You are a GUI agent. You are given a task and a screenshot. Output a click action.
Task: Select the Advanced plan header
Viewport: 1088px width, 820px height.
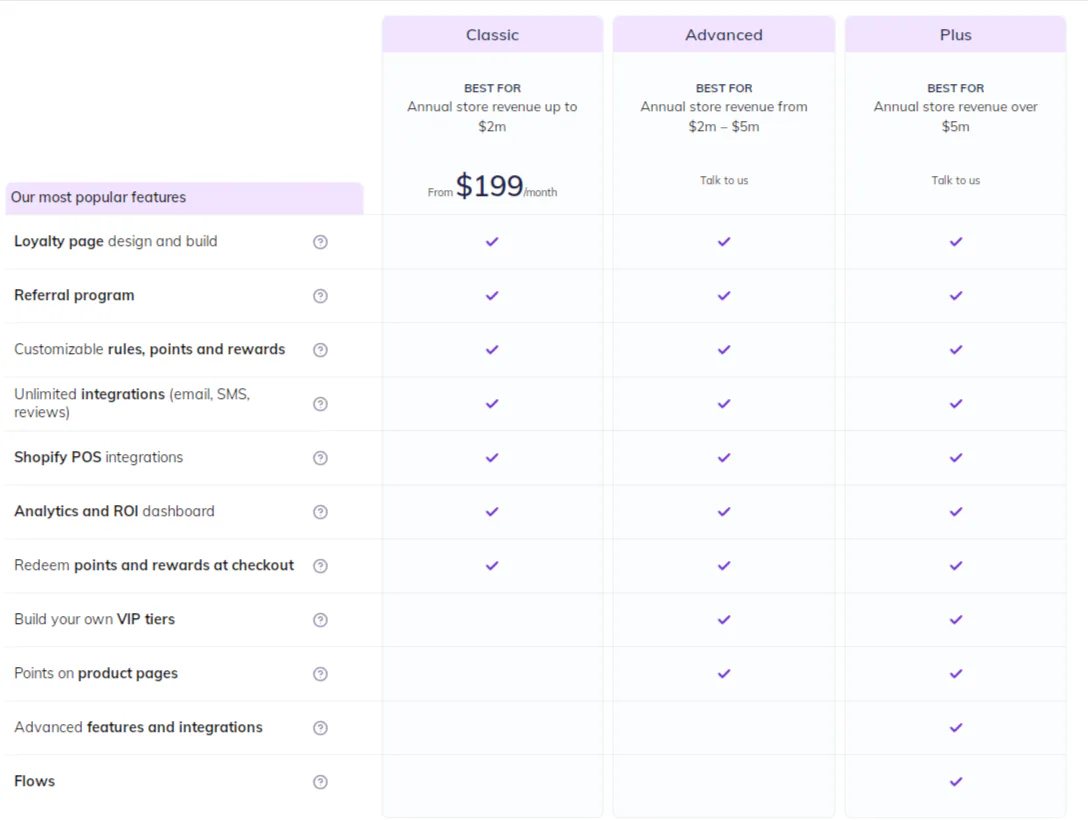(724, 35)
